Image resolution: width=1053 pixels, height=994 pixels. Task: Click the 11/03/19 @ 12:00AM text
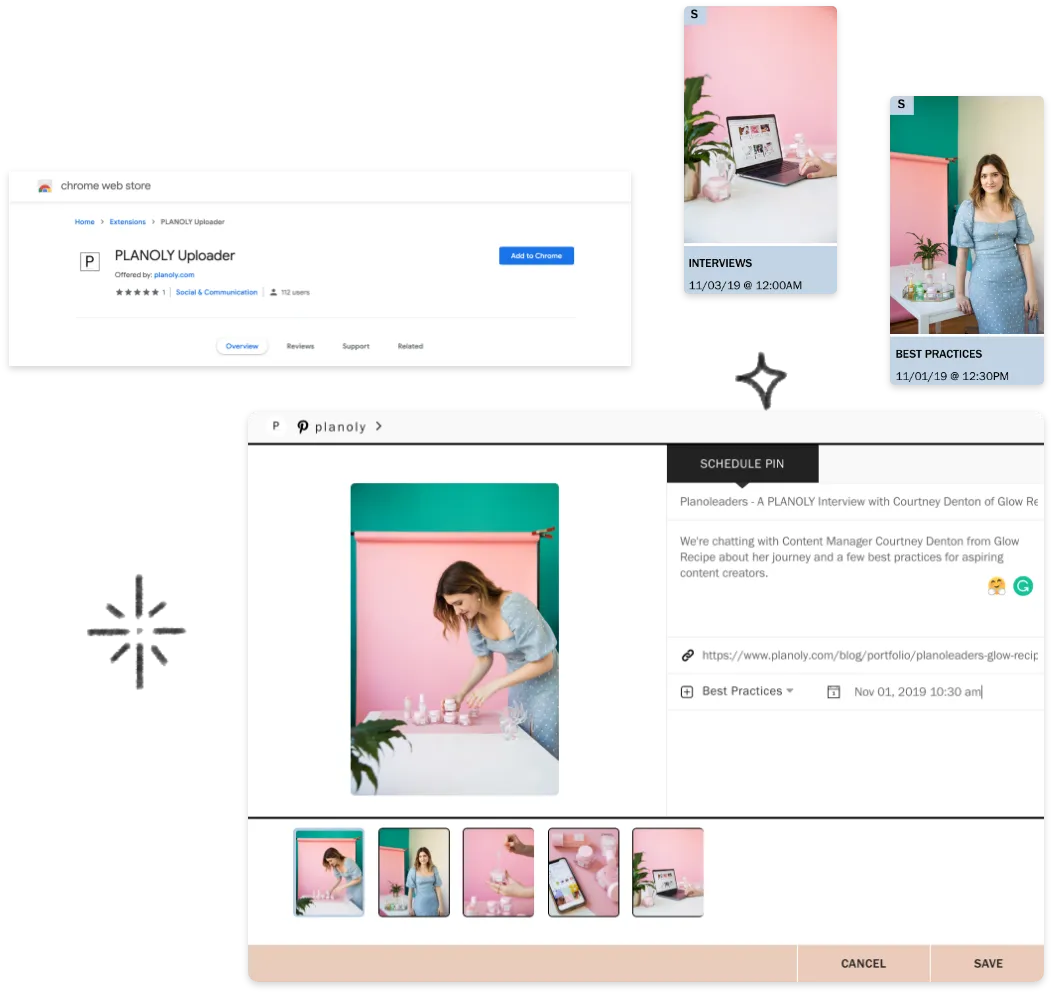click(x=745, y=285)
